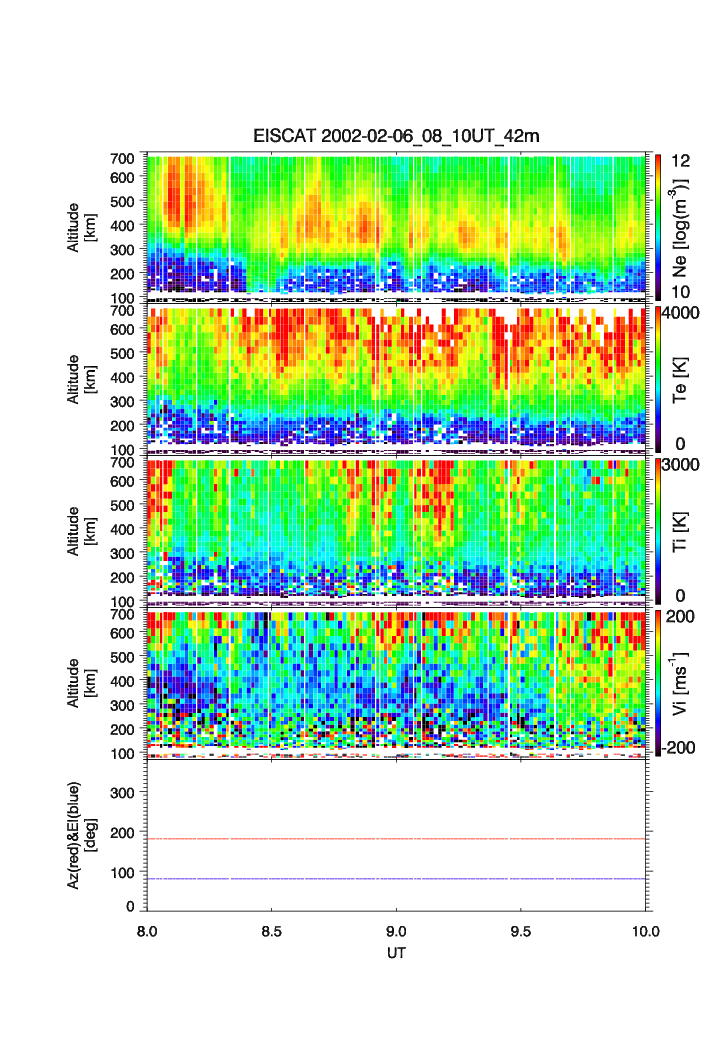This screenshot has height=1063, width=708.
Task: Click the 9.5 tick on UT axis
Action: (521, 930)
